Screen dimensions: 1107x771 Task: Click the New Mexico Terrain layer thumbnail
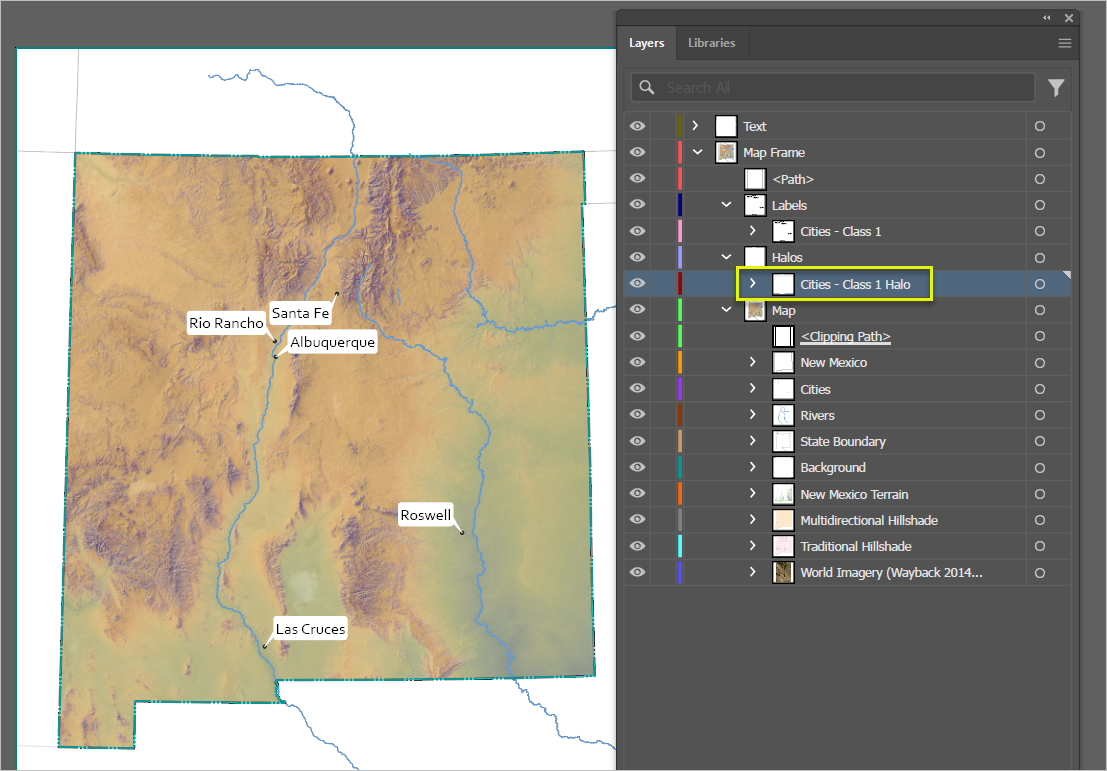tap(783, 493)
